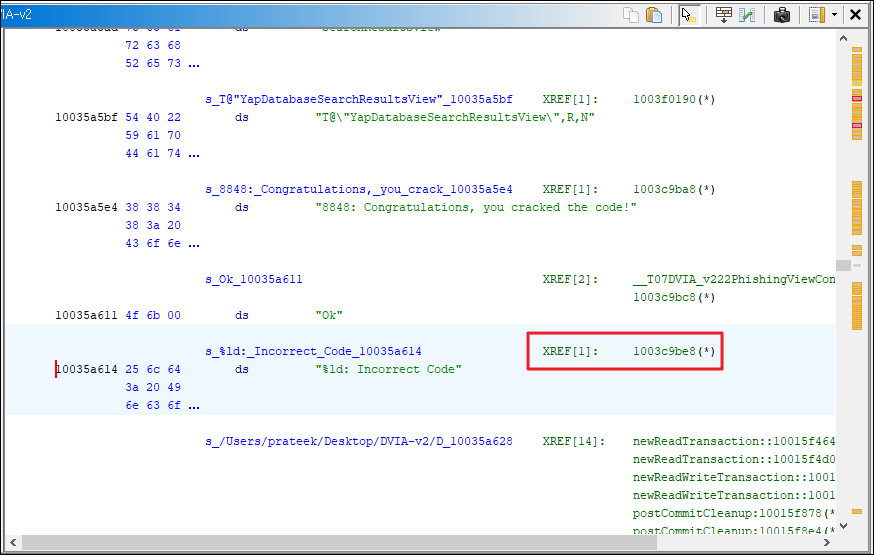
Task: Click the vertical scrollbar thumb
Action: click(x=843, y=265)
